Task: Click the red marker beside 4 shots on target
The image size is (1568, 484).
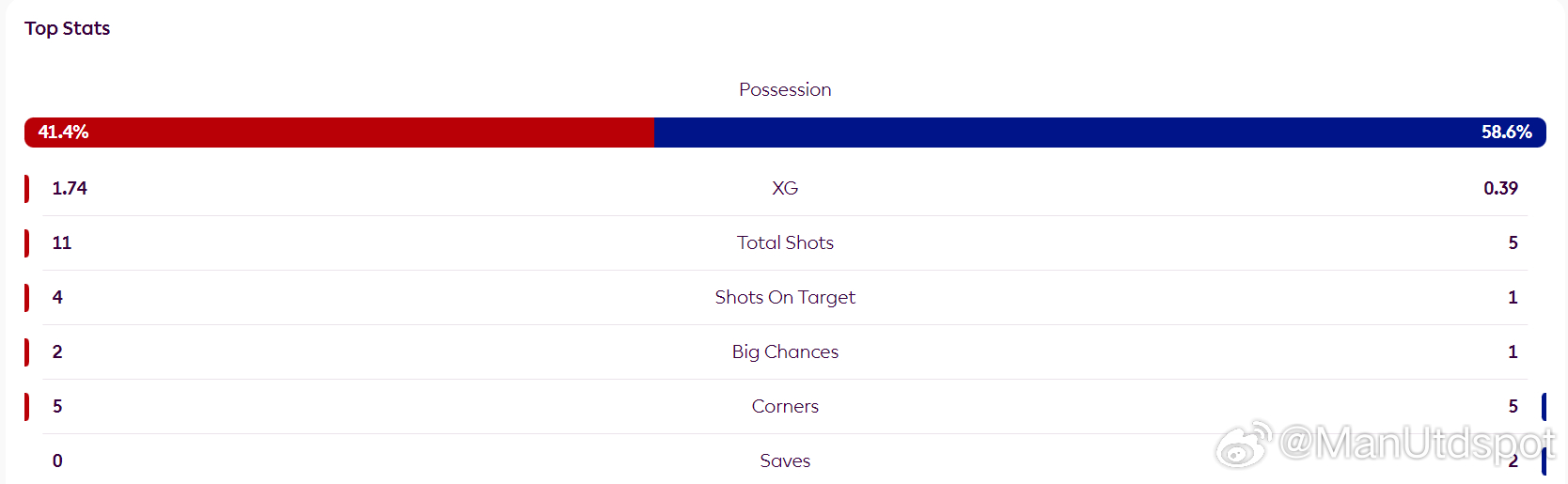Action: pos(26,297)
